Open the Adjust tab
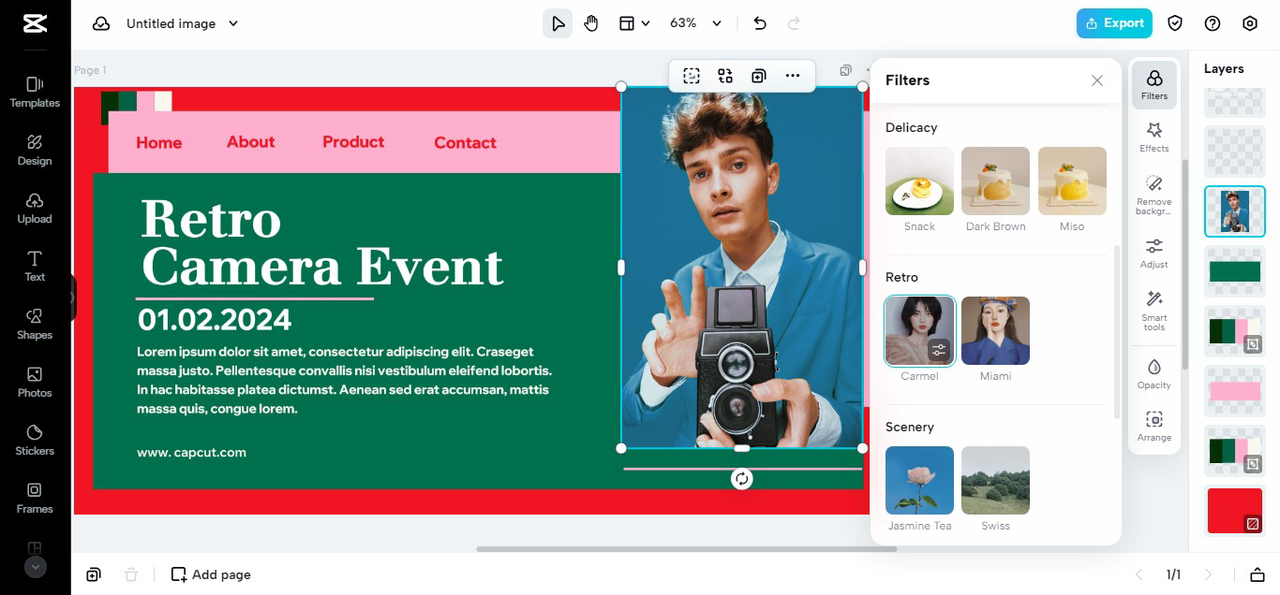The height and width of the screenshot is (595, 1280). pos(1154,253)
